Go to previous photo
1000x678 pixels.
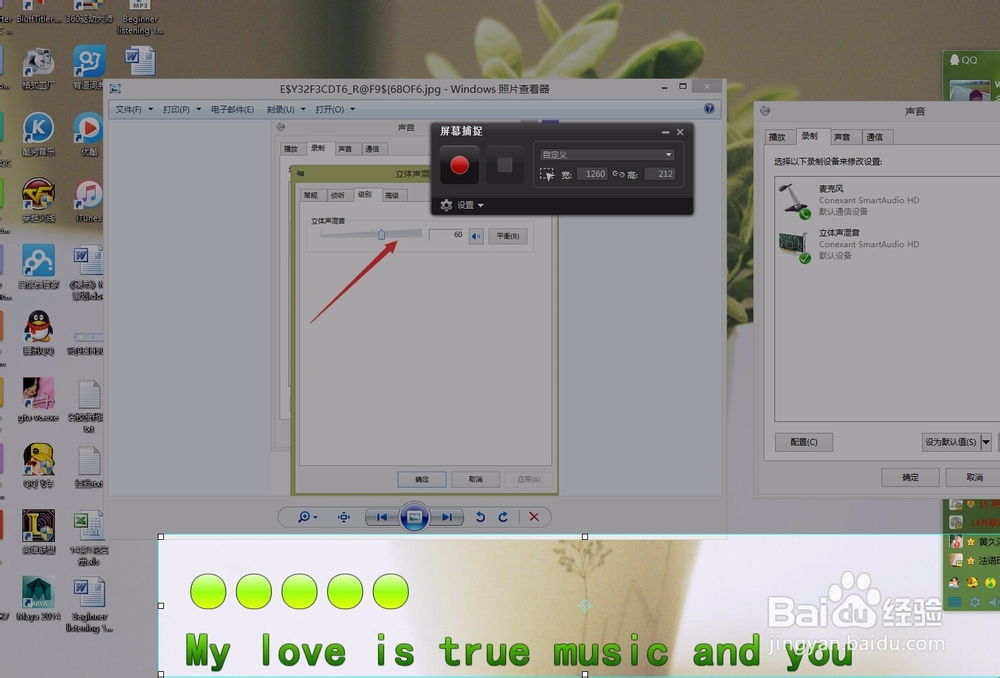tap(382, 517)
